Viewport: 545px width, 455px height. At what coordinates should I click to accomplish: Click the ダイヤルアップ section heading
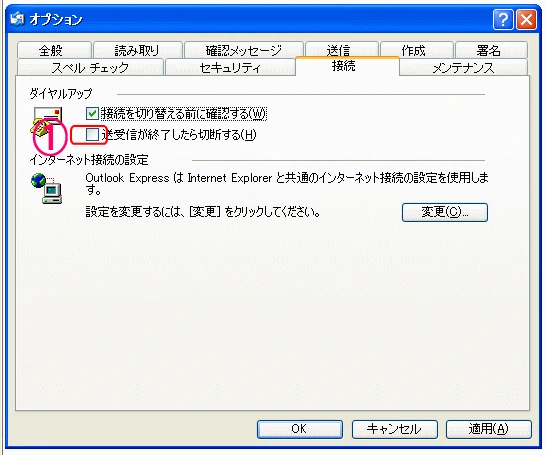point(61,93)
